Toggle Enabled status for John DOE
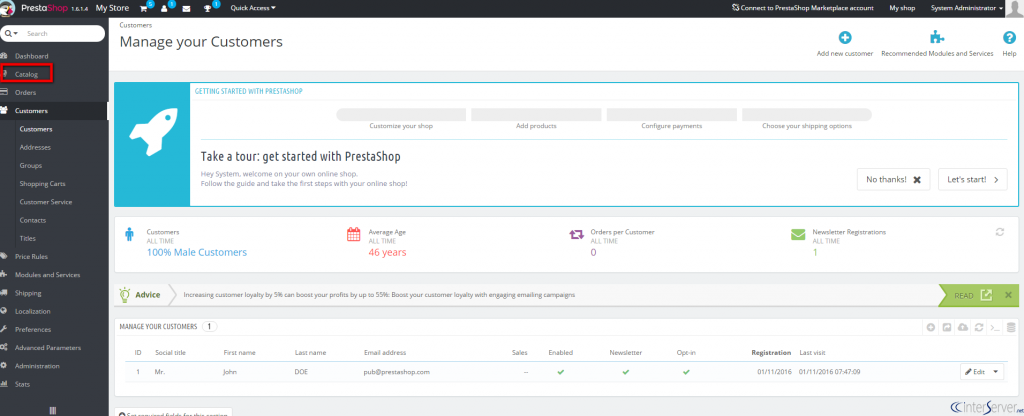Screen dimensions: 1024x416 (x=560, y=372)
